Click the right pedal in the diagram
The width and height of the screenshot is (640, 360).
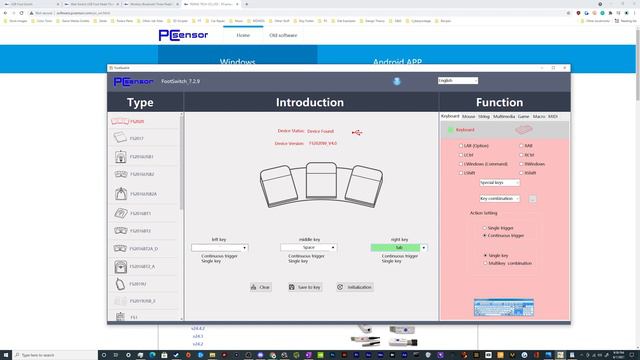click(x=364, y=186)
